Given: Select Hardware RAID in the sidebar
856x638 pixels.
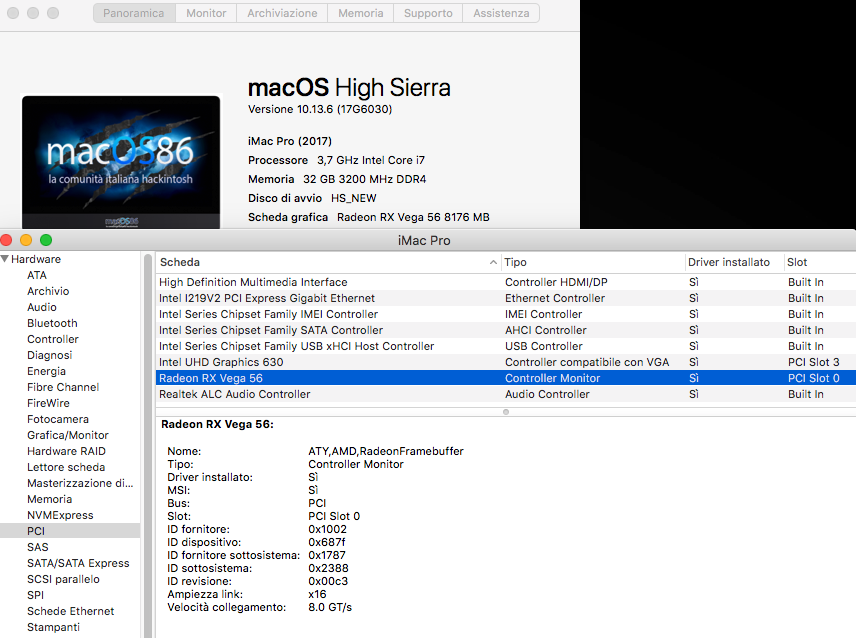Looking at the screenshot, I should [67, 451].
